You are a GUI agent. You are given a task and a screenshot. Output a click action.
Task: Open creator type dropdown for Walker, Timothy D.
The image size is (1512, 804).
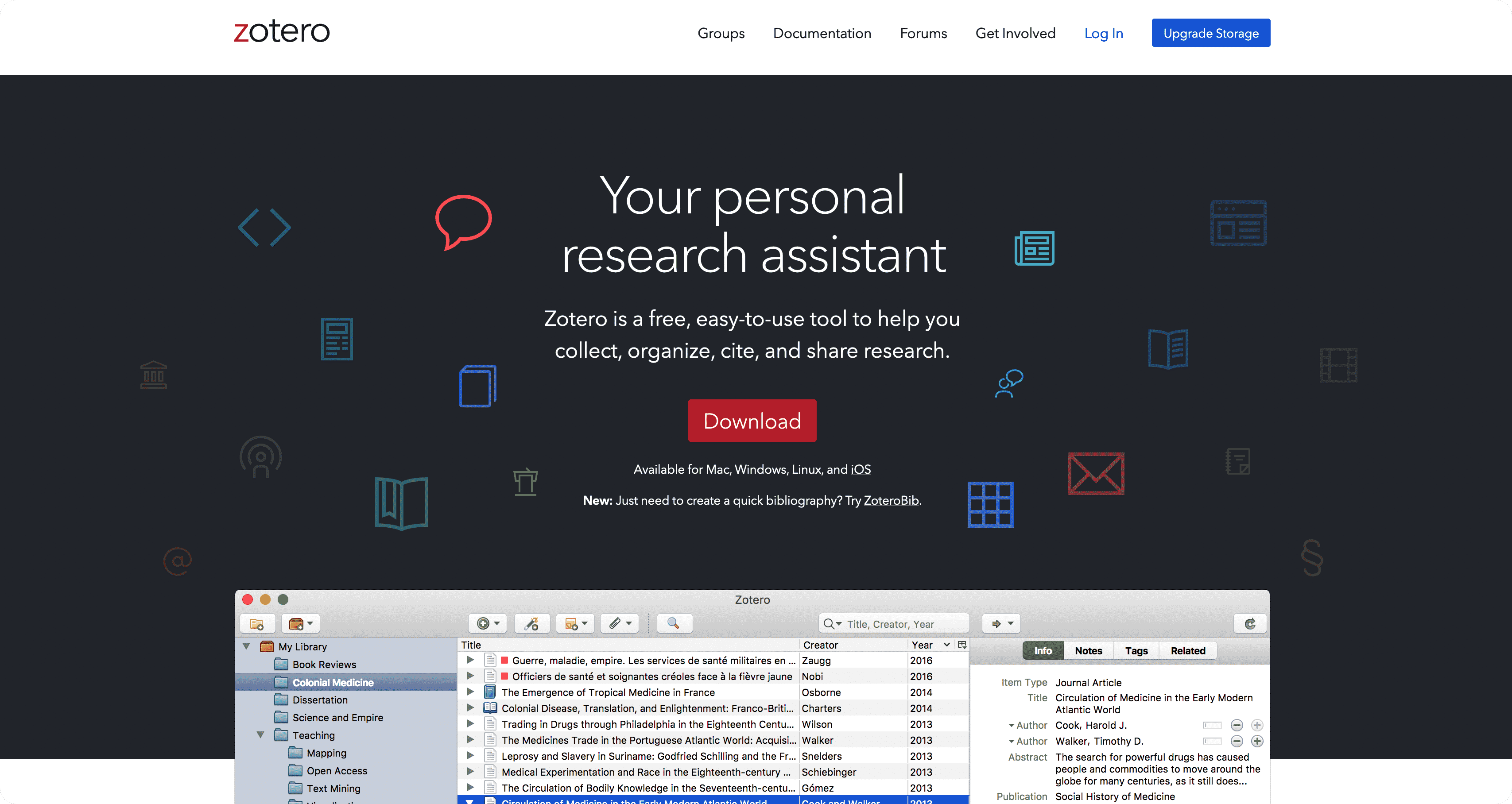tap(1012, 742)
